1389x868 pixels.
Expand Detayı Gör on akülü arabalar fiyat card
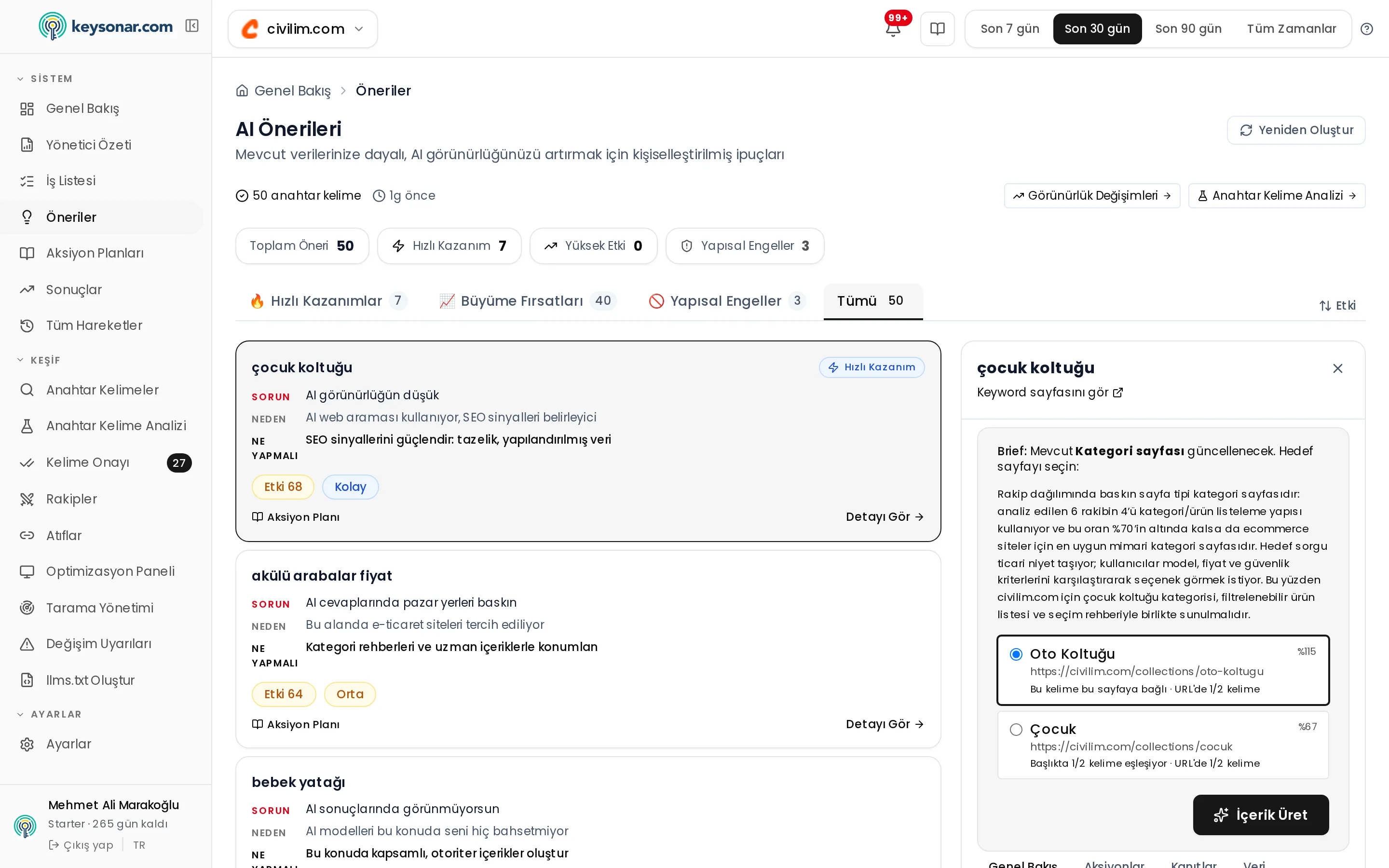tap(885, 724)
